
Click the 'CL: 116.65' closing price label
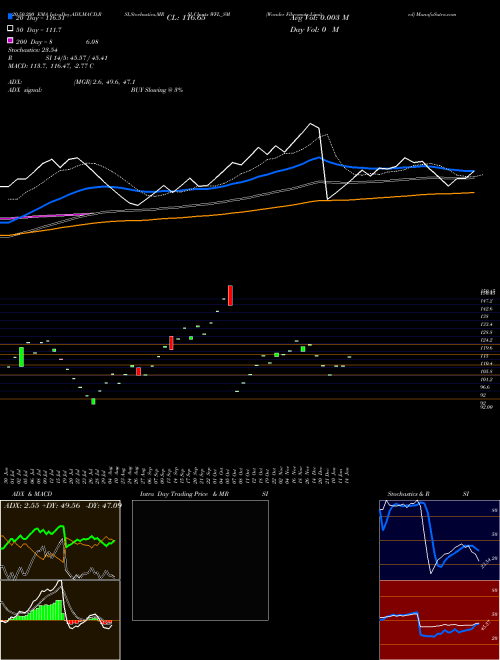[x=186, y=18]
